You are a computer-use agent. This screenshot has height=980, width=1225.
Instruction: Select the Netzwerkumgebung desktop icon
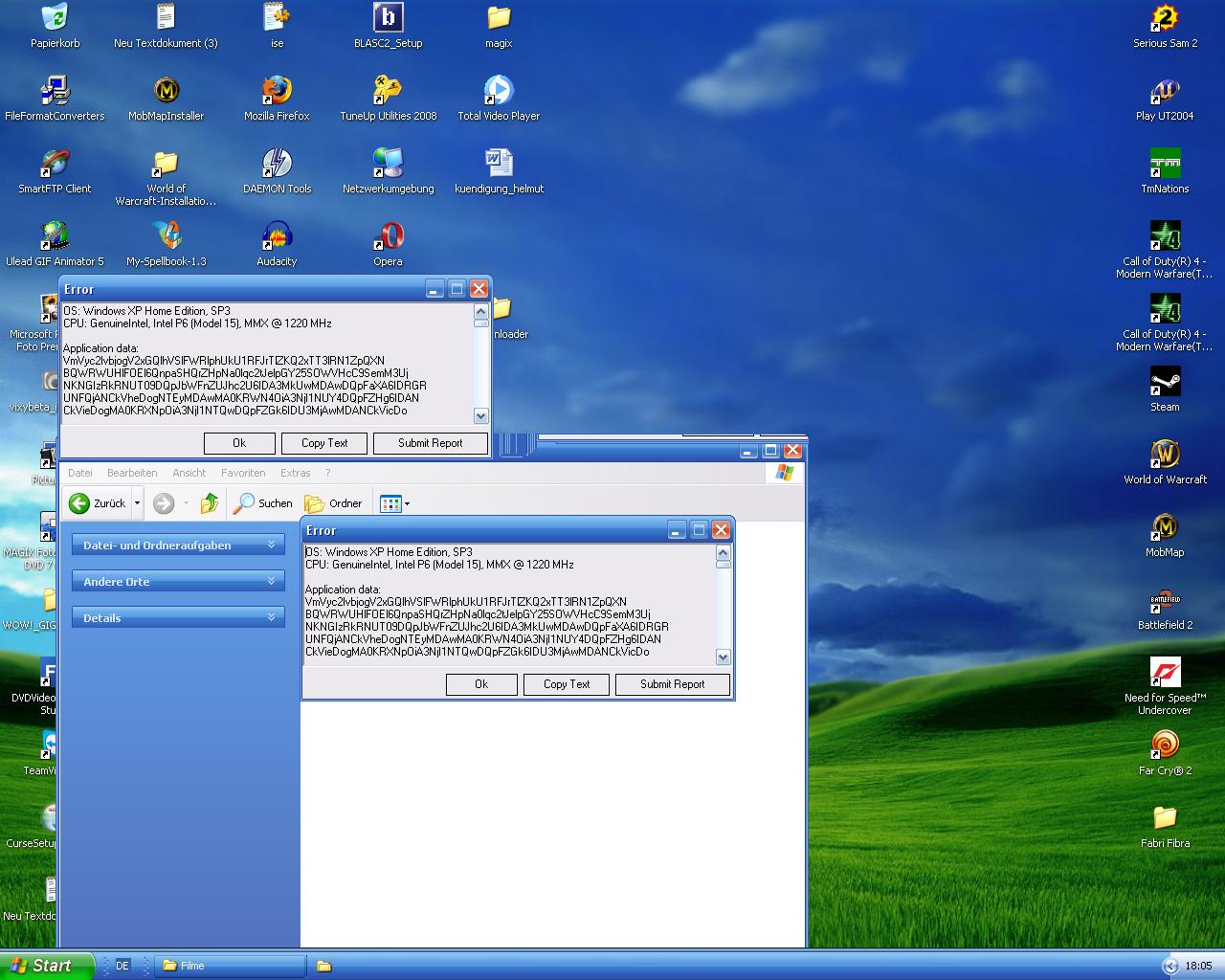coord(388,171)
